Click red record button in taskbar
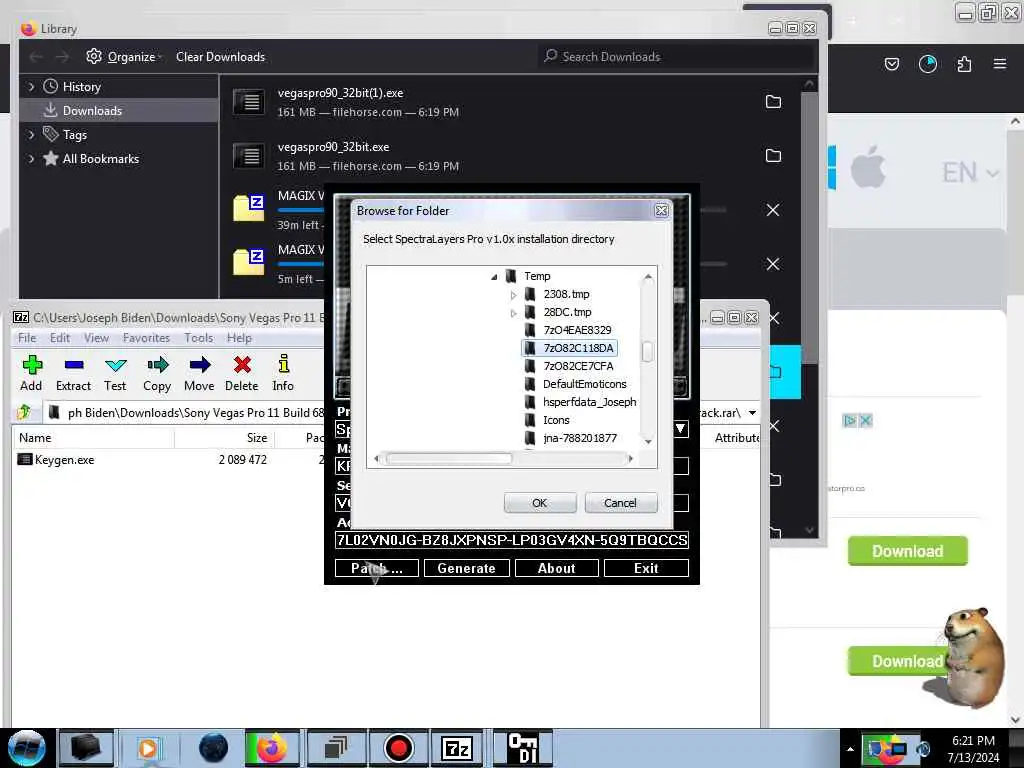The height and width of the screenshot is (768, 1024). point(398,748)
